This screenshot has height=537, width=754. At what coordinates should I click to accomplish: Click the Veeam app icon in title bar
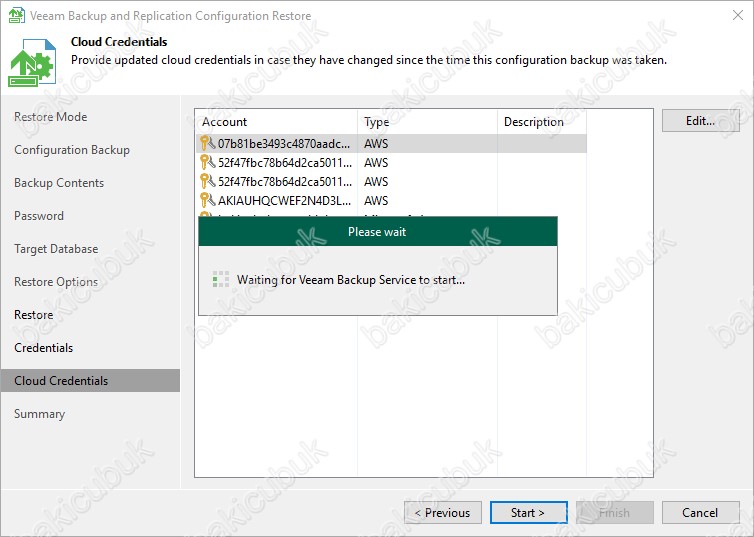click(x=16, y=15)
